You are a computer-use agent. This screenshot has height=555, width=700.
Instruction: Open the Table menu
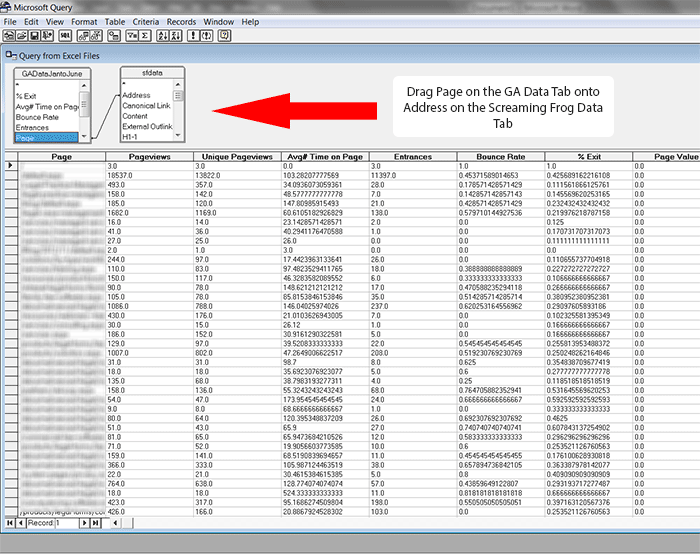point(115,21)
